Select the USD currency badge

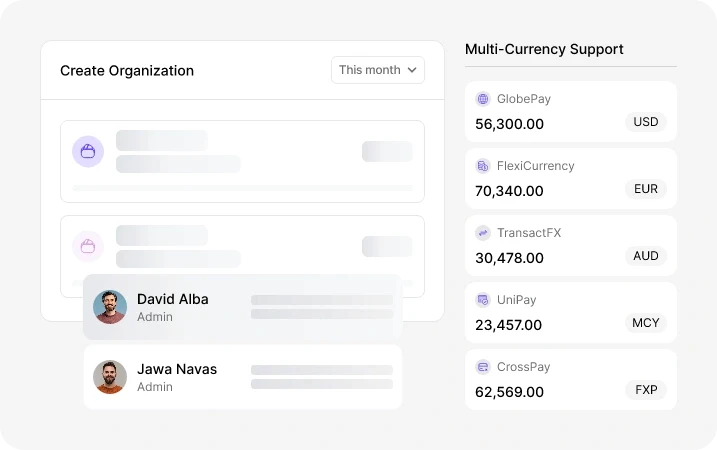(x=646, y=122)
